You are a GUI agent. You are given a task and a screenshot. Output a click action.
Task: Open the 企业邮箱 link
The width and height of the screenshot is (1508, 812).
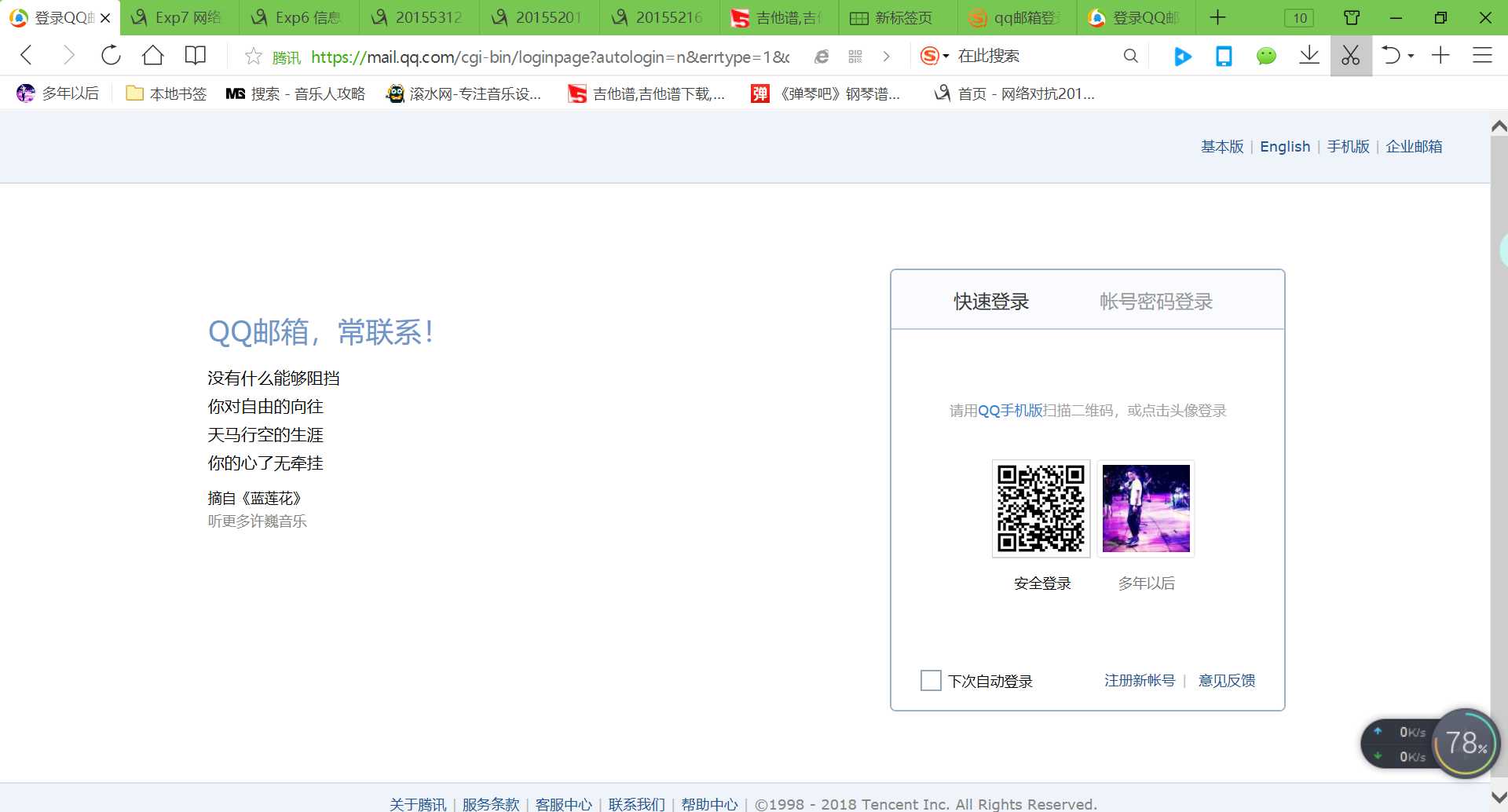(x=1414, y=147)
